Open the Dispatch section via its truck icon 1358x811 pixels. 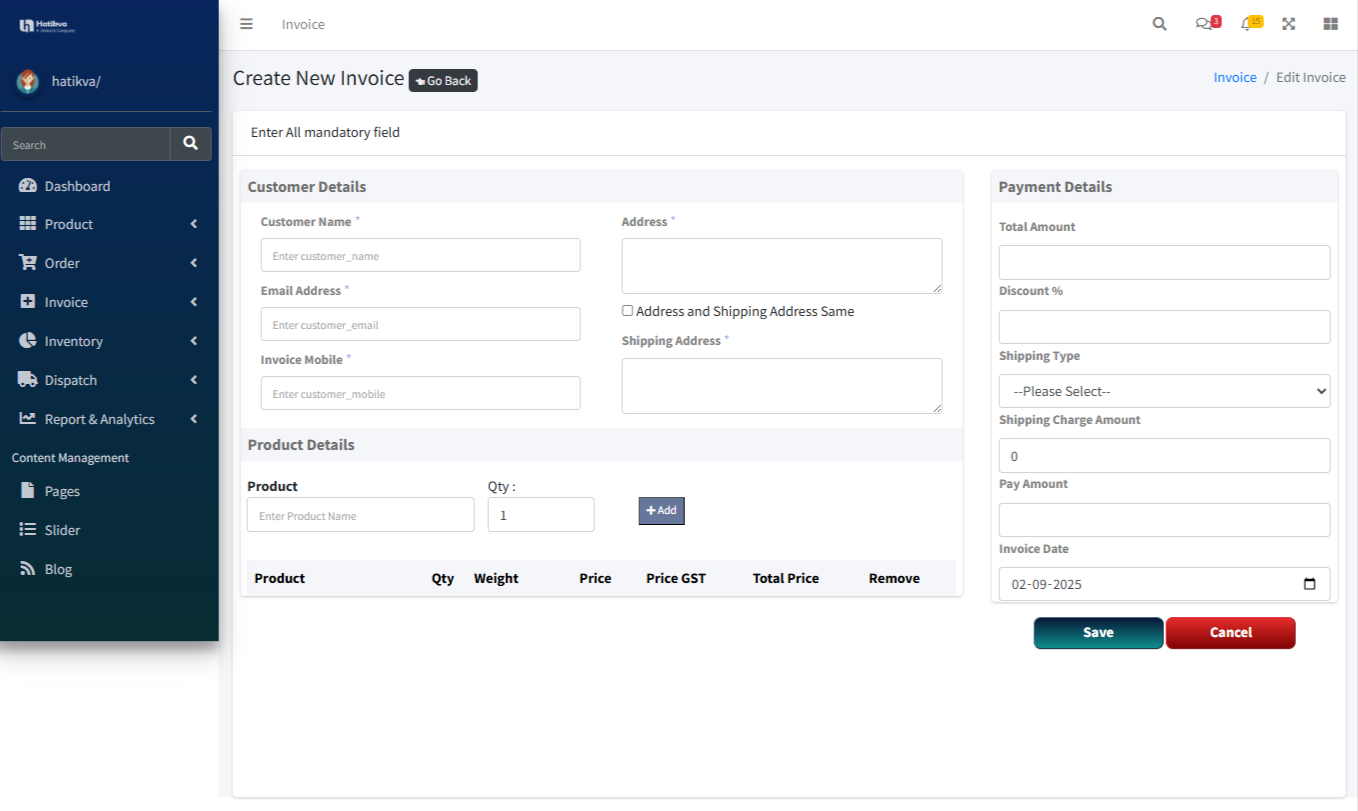click(x=27, y=379)
